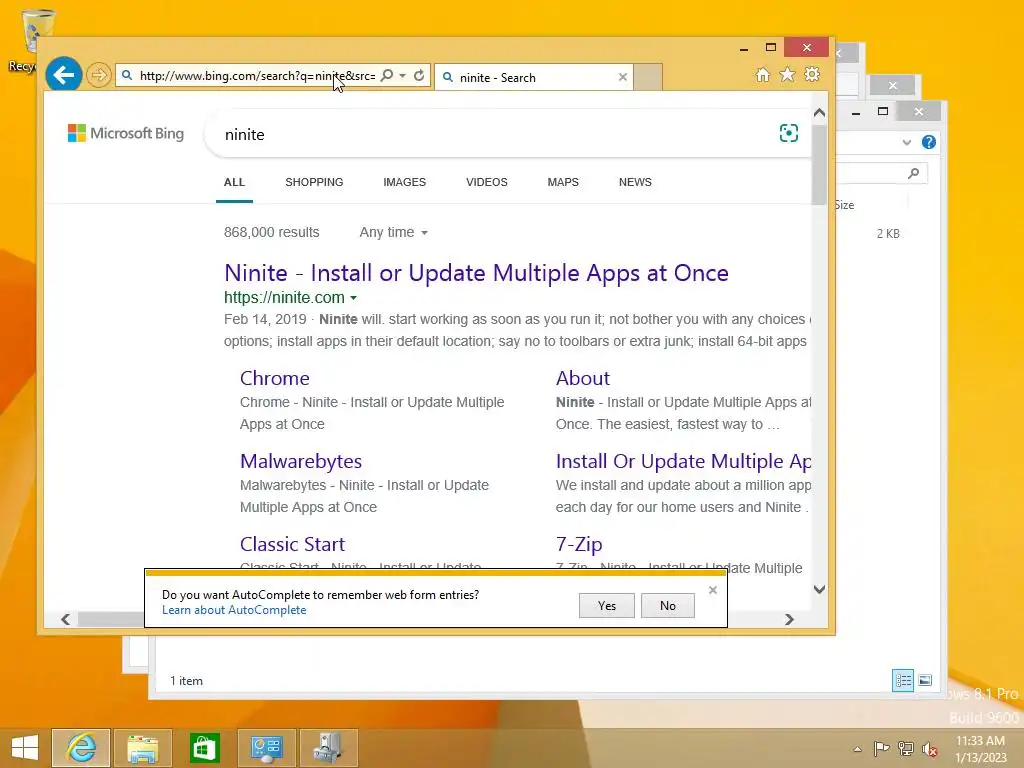Close the 'ninite - Search' tab
Screen dimensions: 1024x768
coord(623,77)
